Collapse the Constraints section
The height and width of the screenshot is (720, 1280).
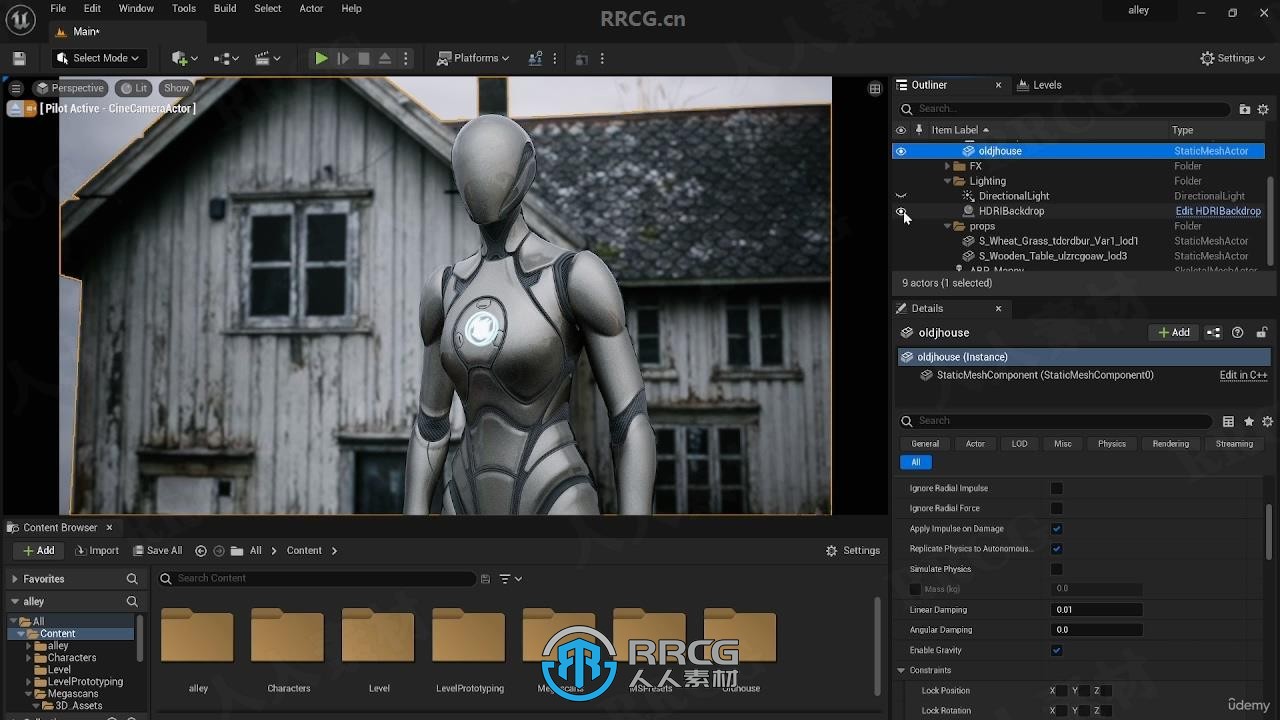tap(901, 671)
